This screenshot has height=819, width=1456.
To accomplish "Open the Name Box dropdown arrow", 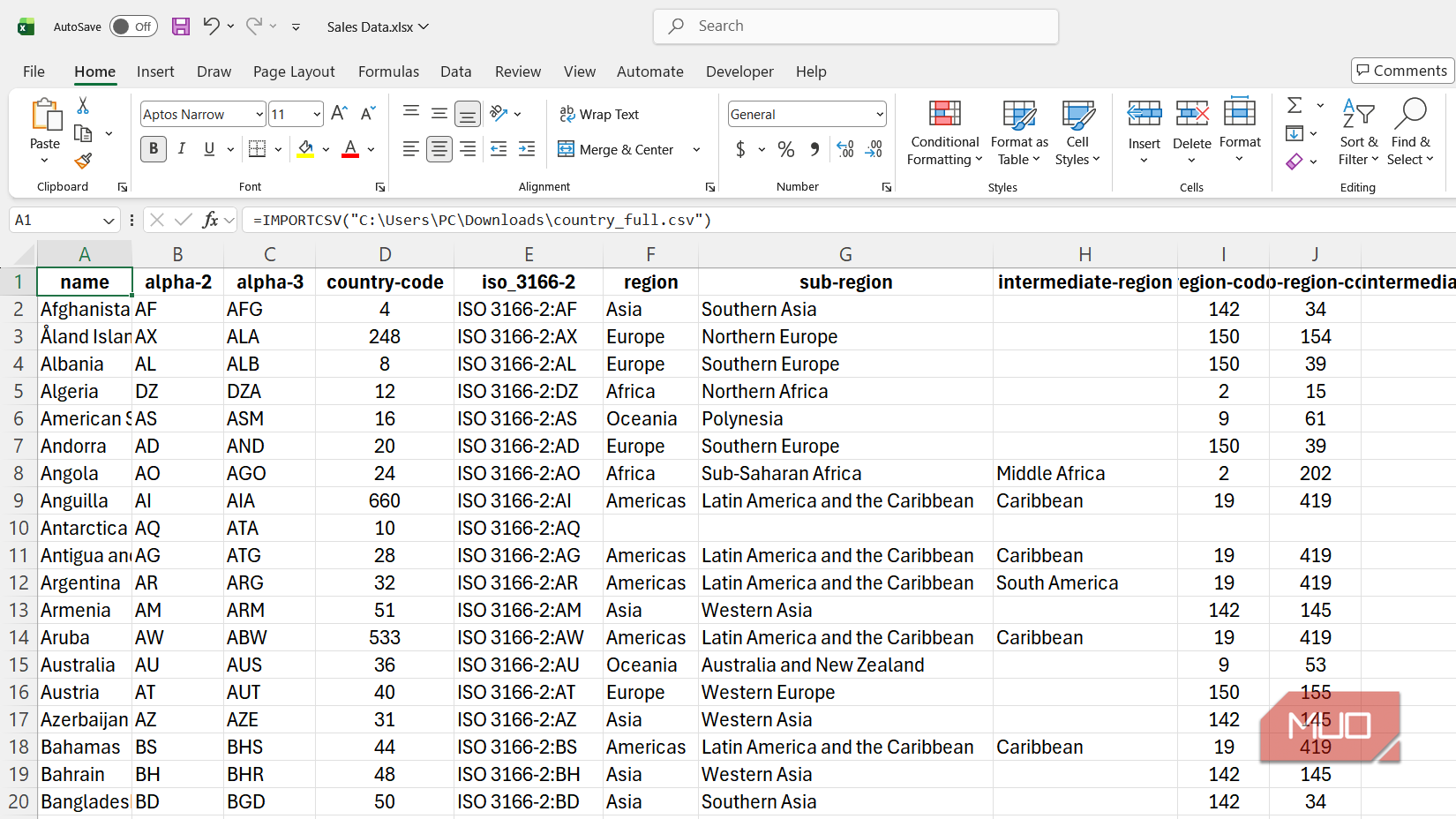I will [x=109, y=220].
